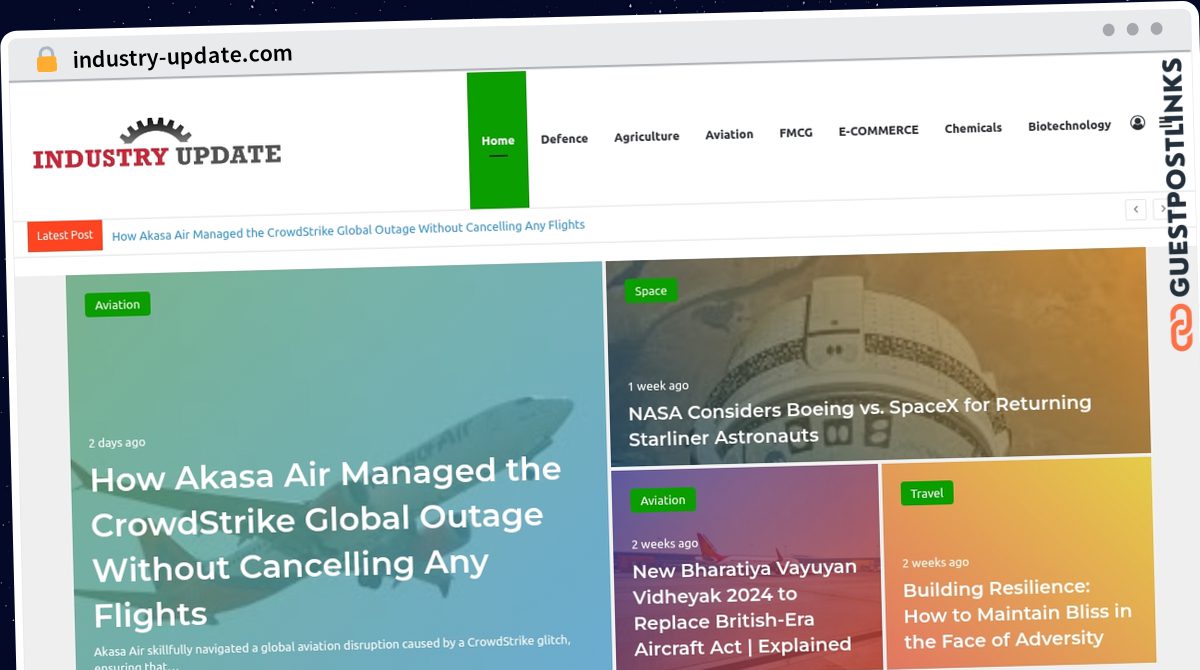
Task: Open Building Resilience article headline
Action: (1018, 613)
